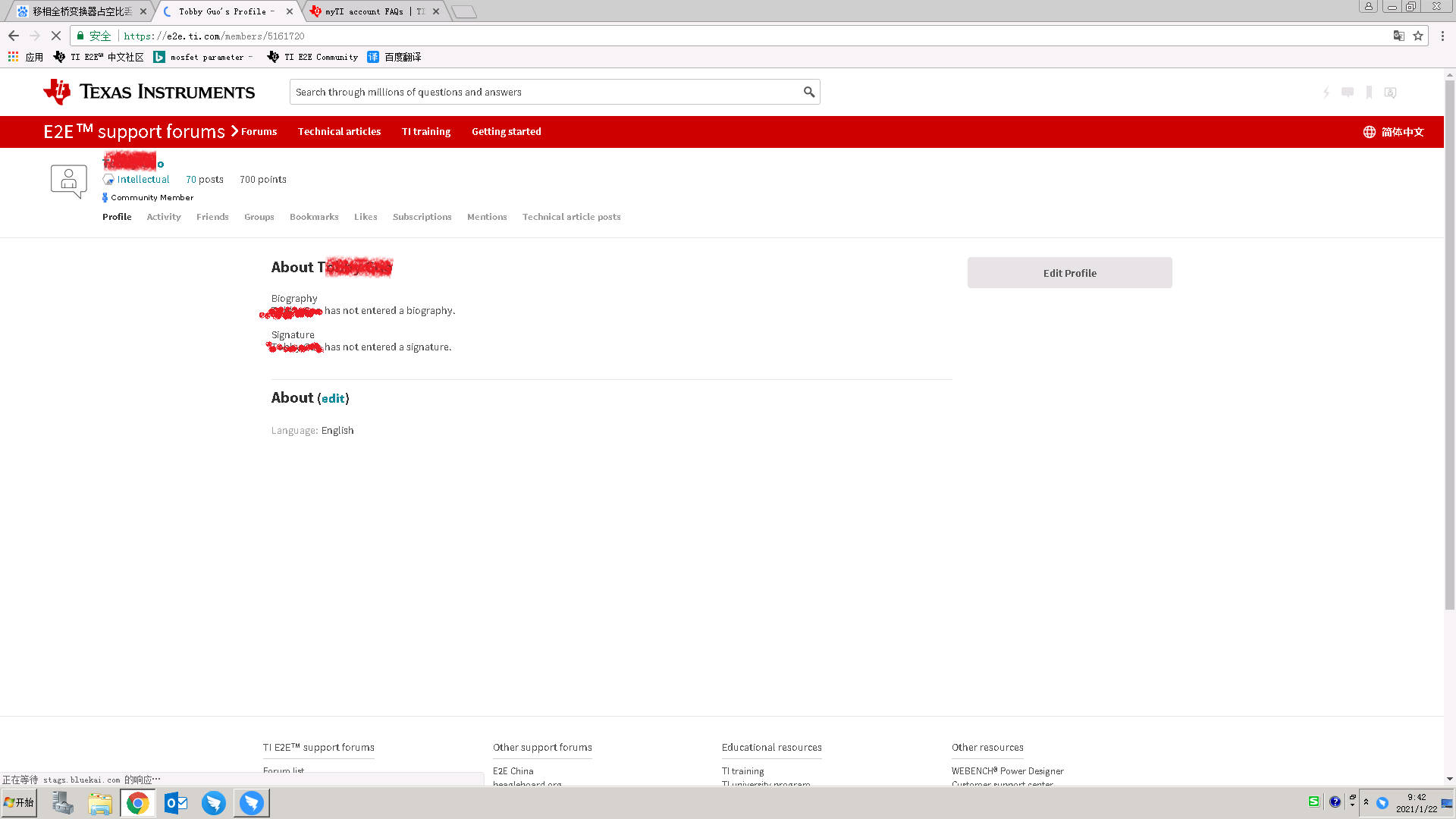
Task: Open the Chrome three-dot menu
Action: (x=1442, y=36)
